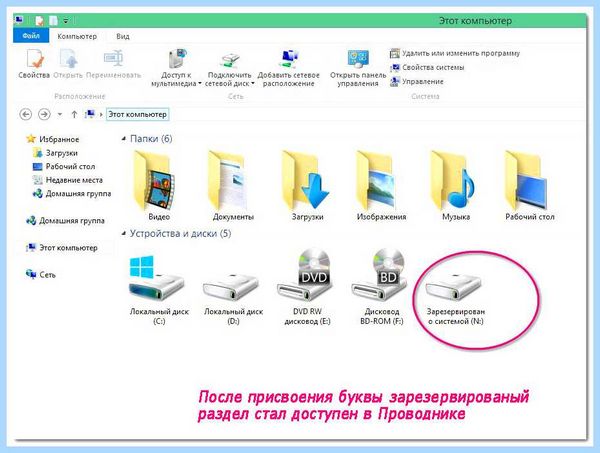Open Properties (Свойства) in the ribbon

34,64
